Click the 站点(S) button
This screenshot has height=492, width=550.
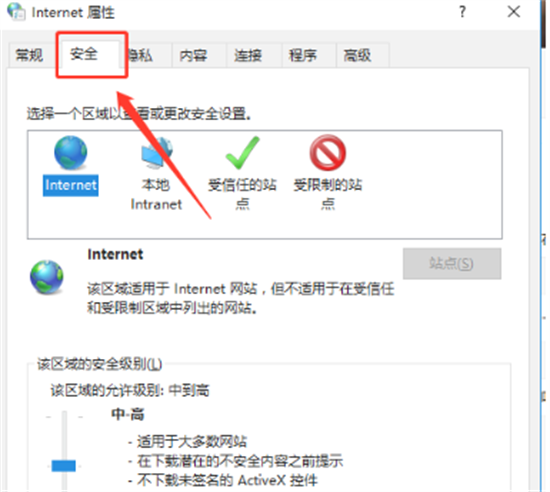pyautogui.click(x=452, y=263)
